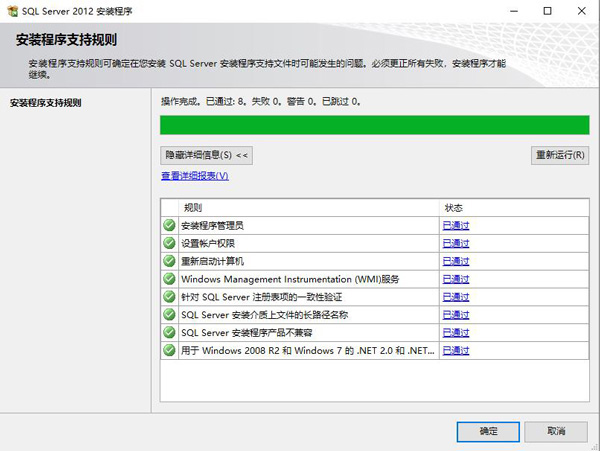Click green check icon for 长路径名称 rule
This screenshot has height=451, width=600.
169,314
